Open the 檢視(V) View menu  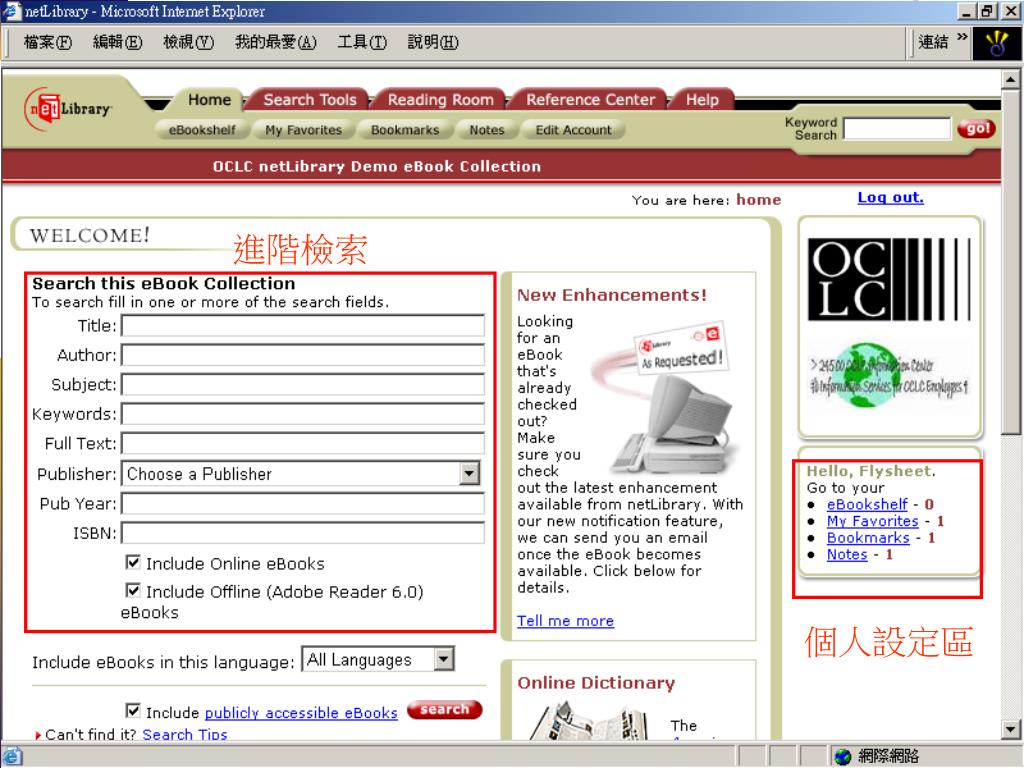(x=188, y=42)
